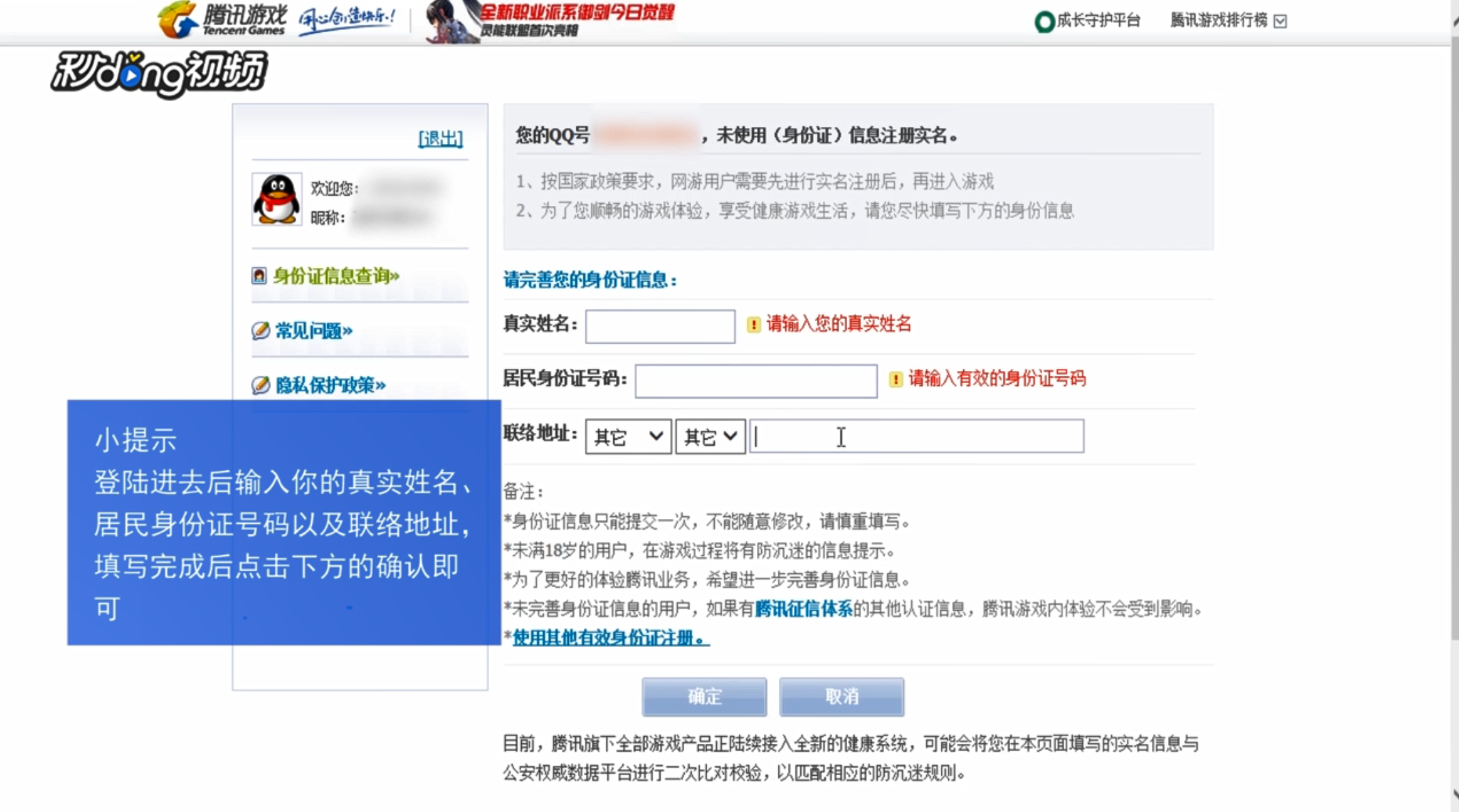Viewport: 1459px width, 812px height.
Task: Focus the 真实姓名 input field
Action: pyautogui.click(x=660, y=326)
